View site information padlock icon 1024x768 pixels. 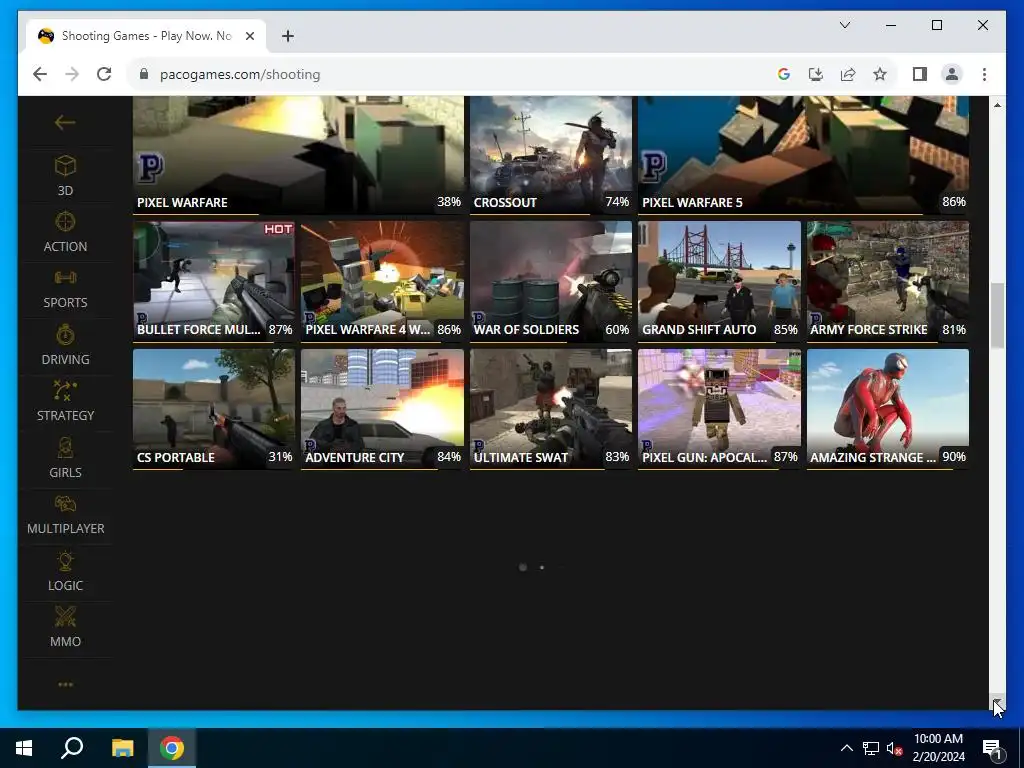point(144,74)
